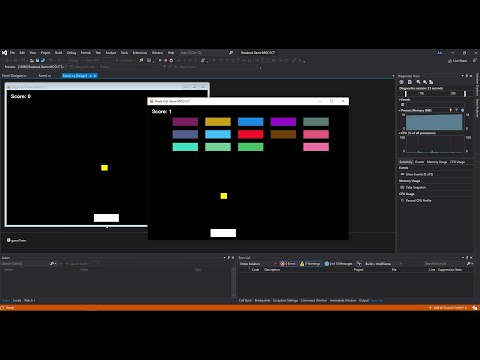Collapse the Events section in Diagnostic Tools
The height and width of the screenshot is (360, 480).
pos(400,100)
